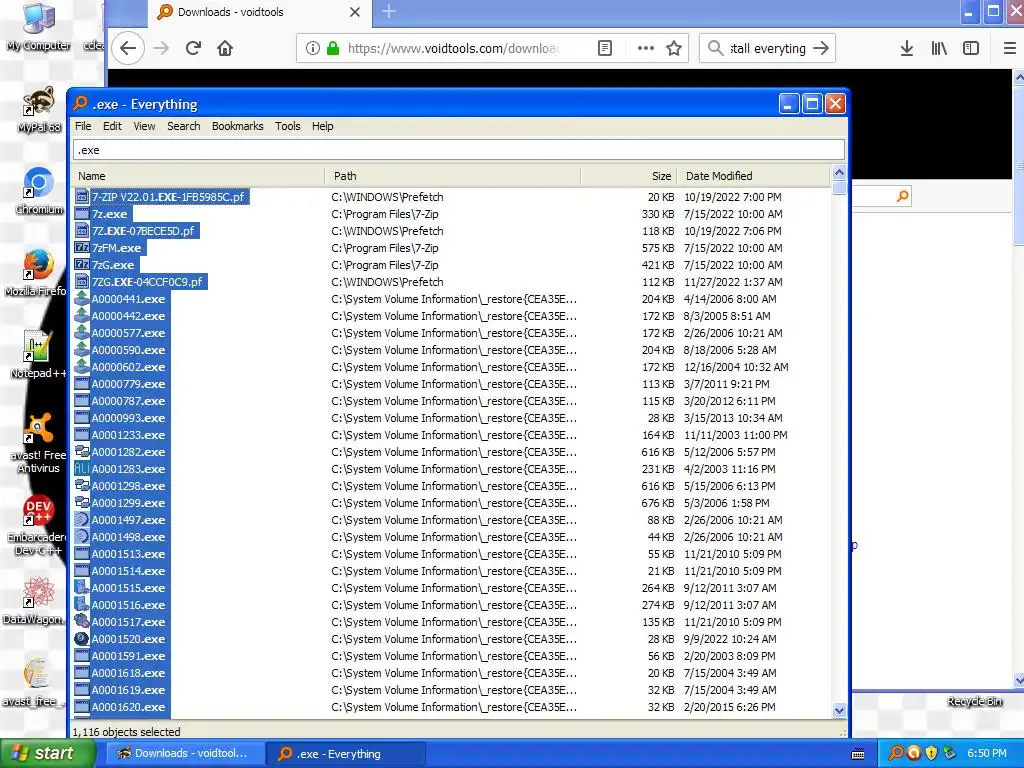Screen dimensions: 1024x768
Task: Click 676 KB size cell
Action: 658,503
